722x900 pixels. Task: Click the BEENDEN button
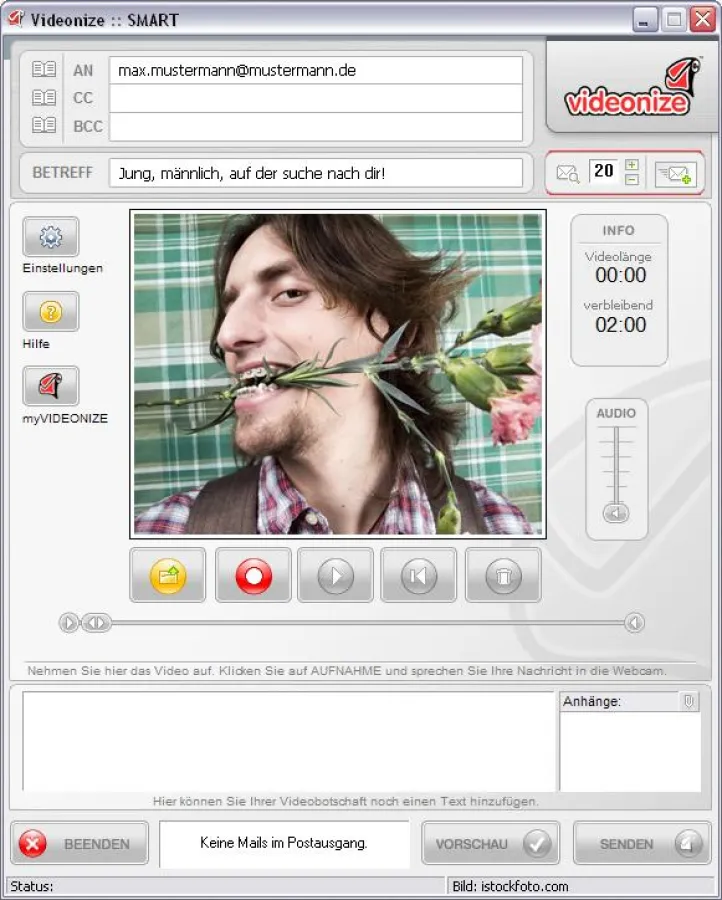tap(80, 844)
